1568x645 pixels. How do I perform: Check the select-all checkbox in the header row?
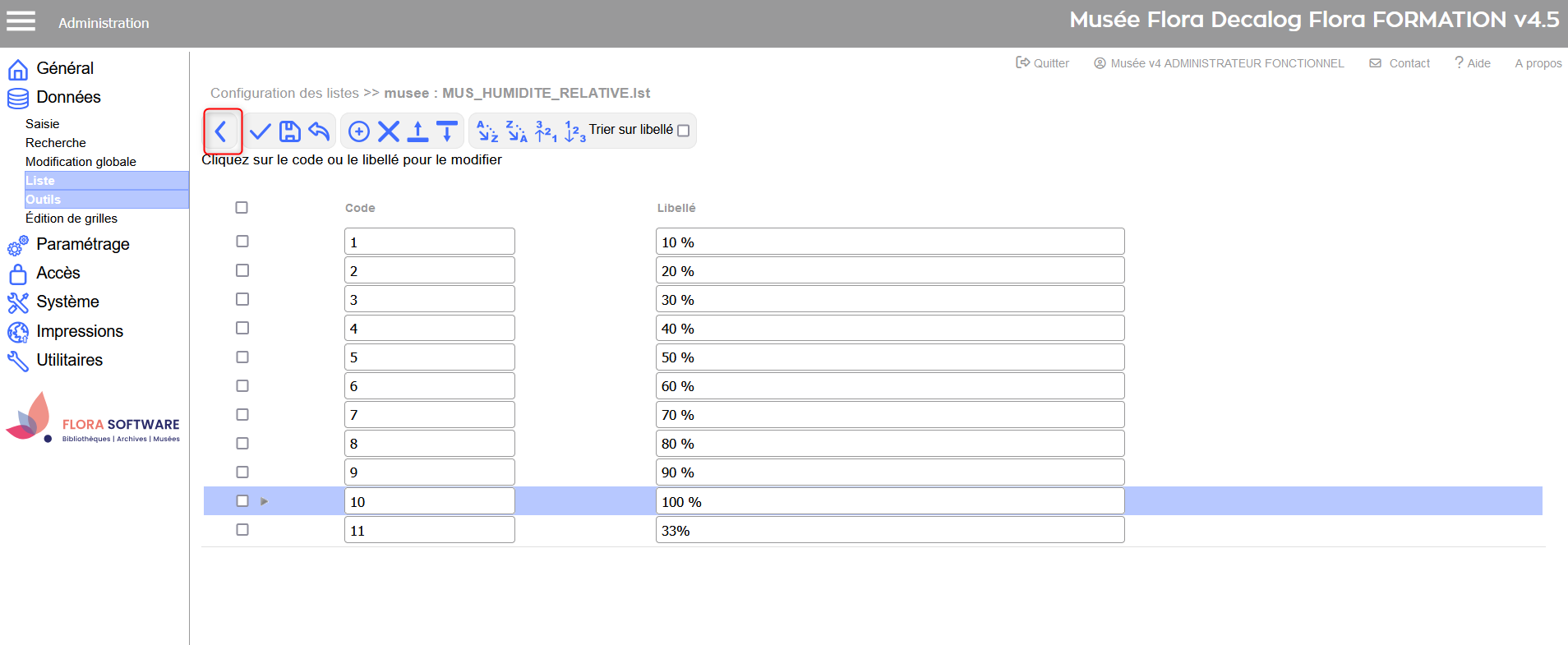click(x=242, y=208)
